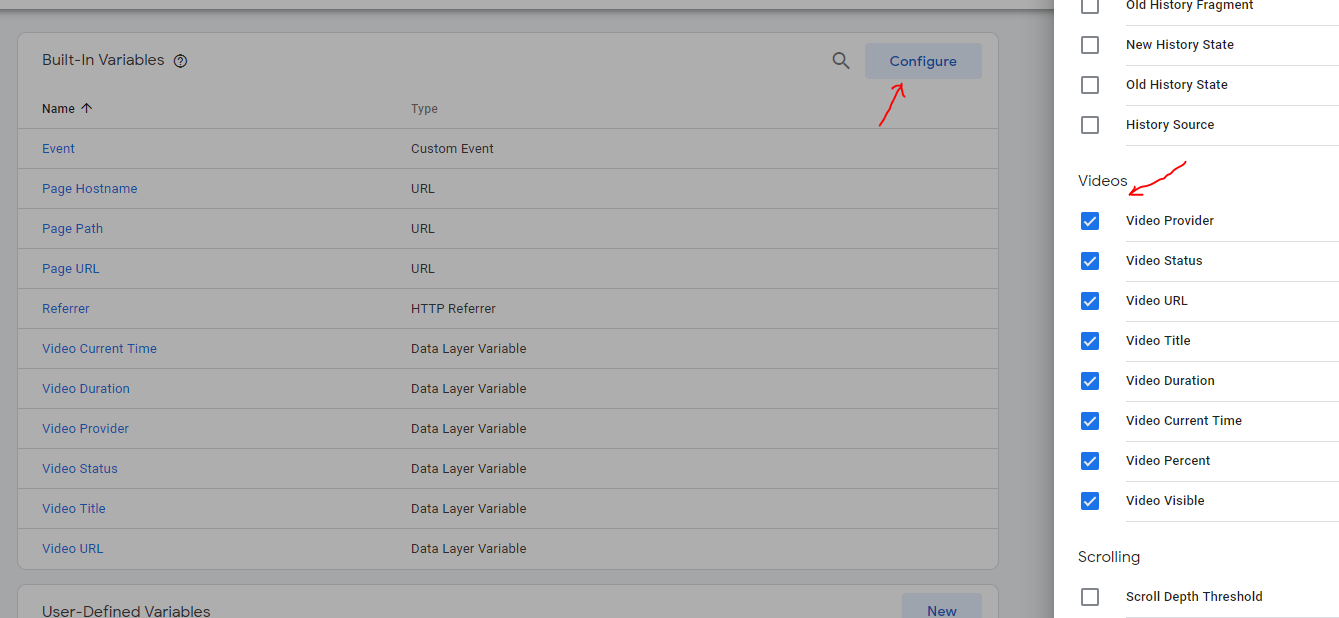Sort by the Name column arrow
Viewport: 1339px width, 618px height.
click(x=86, y=109)
